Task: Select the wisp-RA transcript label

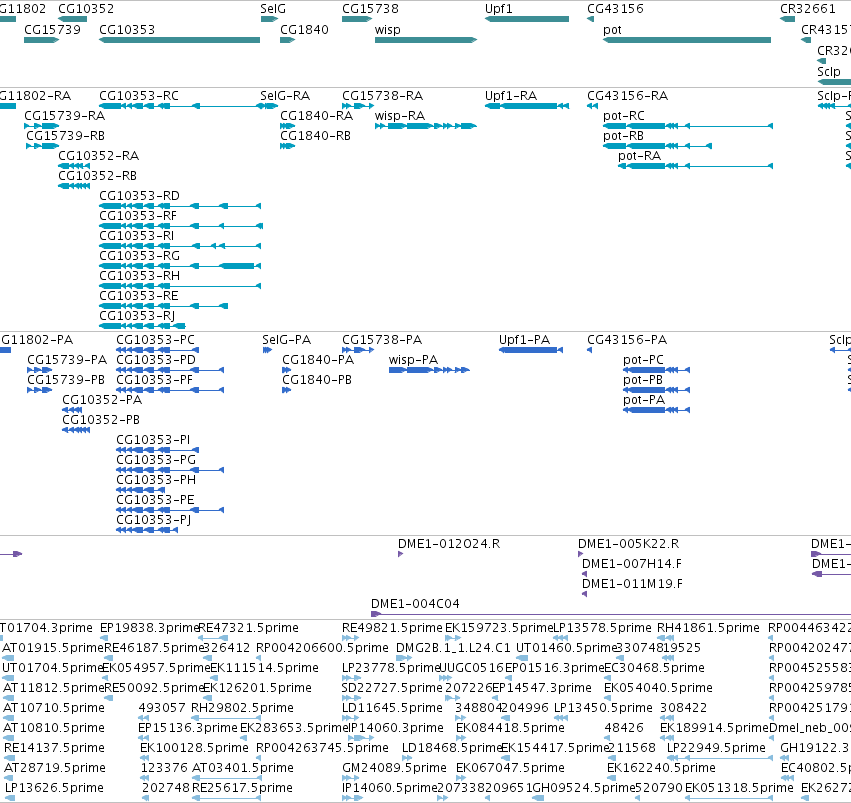Action: click(x=399, y=116)
